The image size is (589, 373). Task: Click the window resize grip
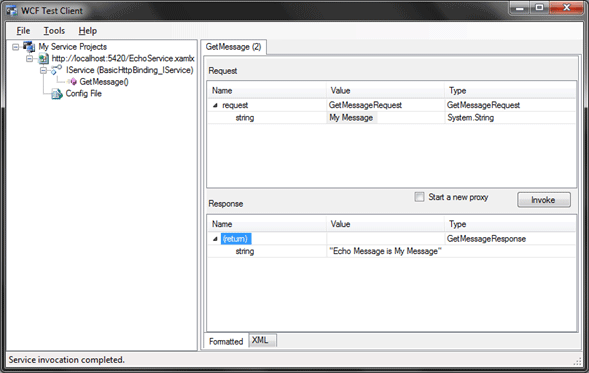(x=578, y=362)
